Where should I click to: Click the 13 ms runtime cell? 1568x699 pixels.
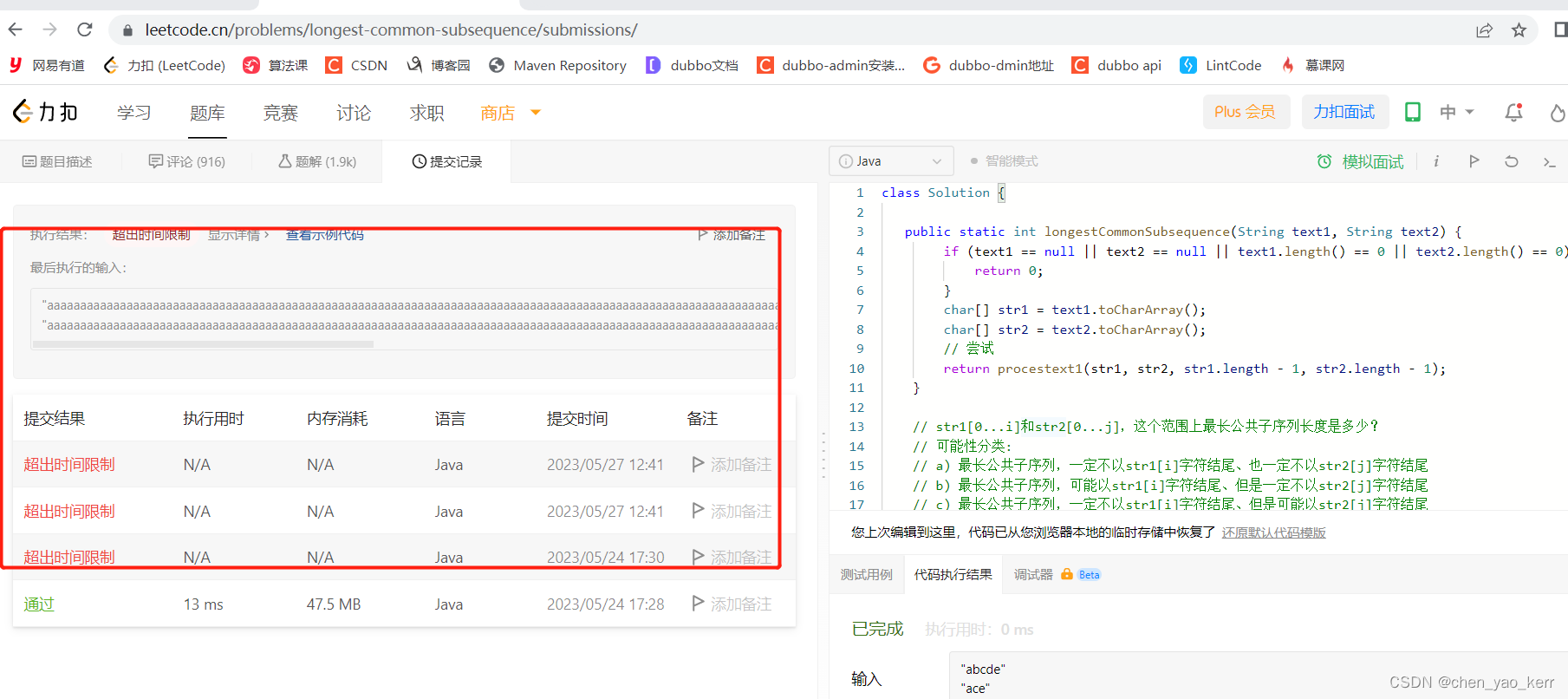click(x=204, y=604)
